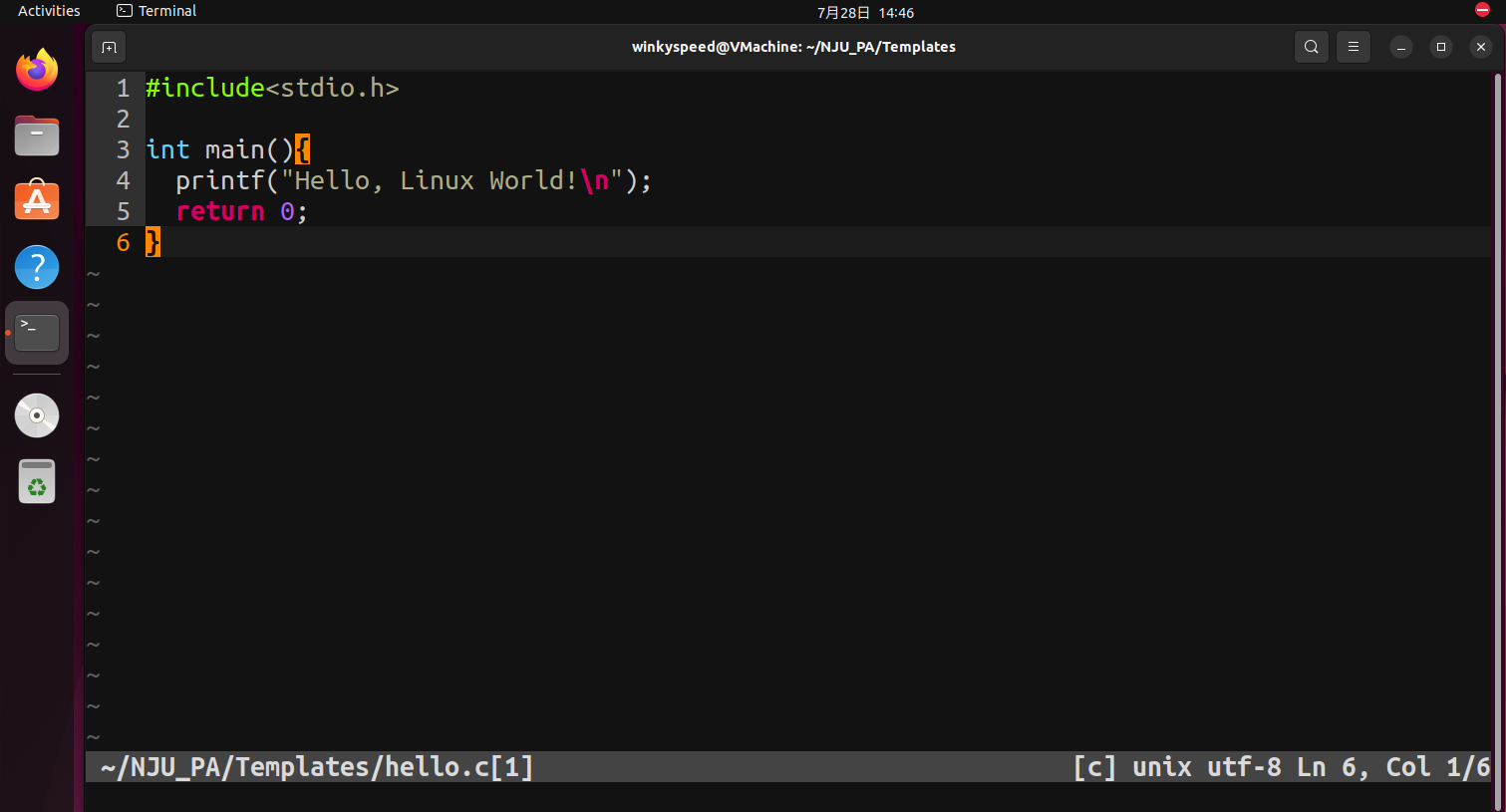The width and height of the screenshot is (1506, 812).
Task: Click the 'return 0;' statement
Action: click(241, 211)
